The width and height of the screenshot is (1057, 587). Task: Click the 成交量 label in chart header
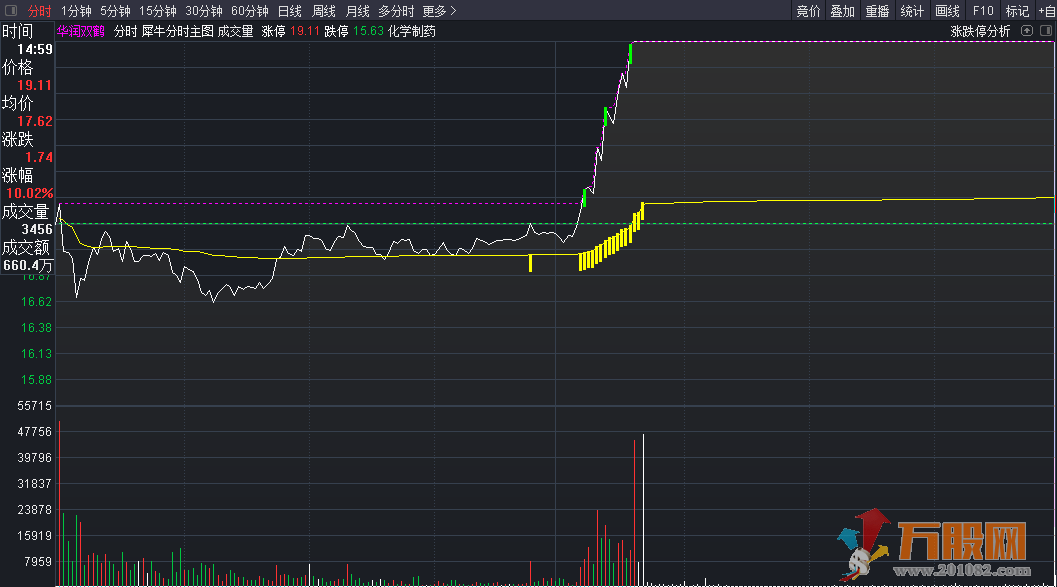(235, 31)
